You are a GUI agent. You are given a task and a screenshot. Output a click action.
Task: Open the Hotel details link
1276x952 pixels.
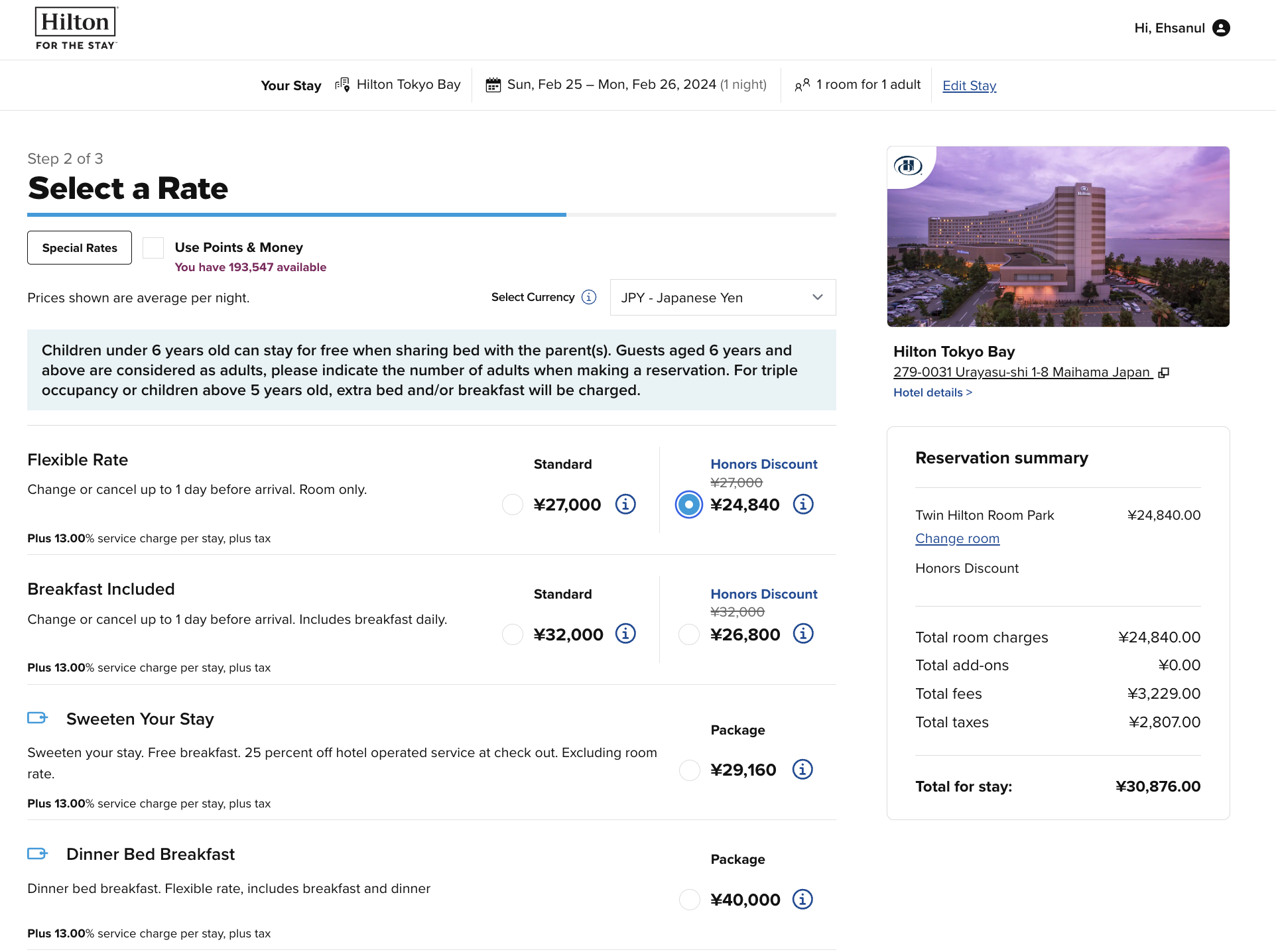point(932,392)
